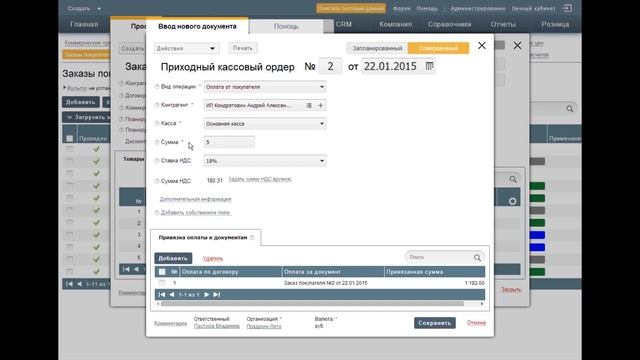Open Розница section in main navigation
This screenshot has height=360, width=640.
tap(555, 24)
